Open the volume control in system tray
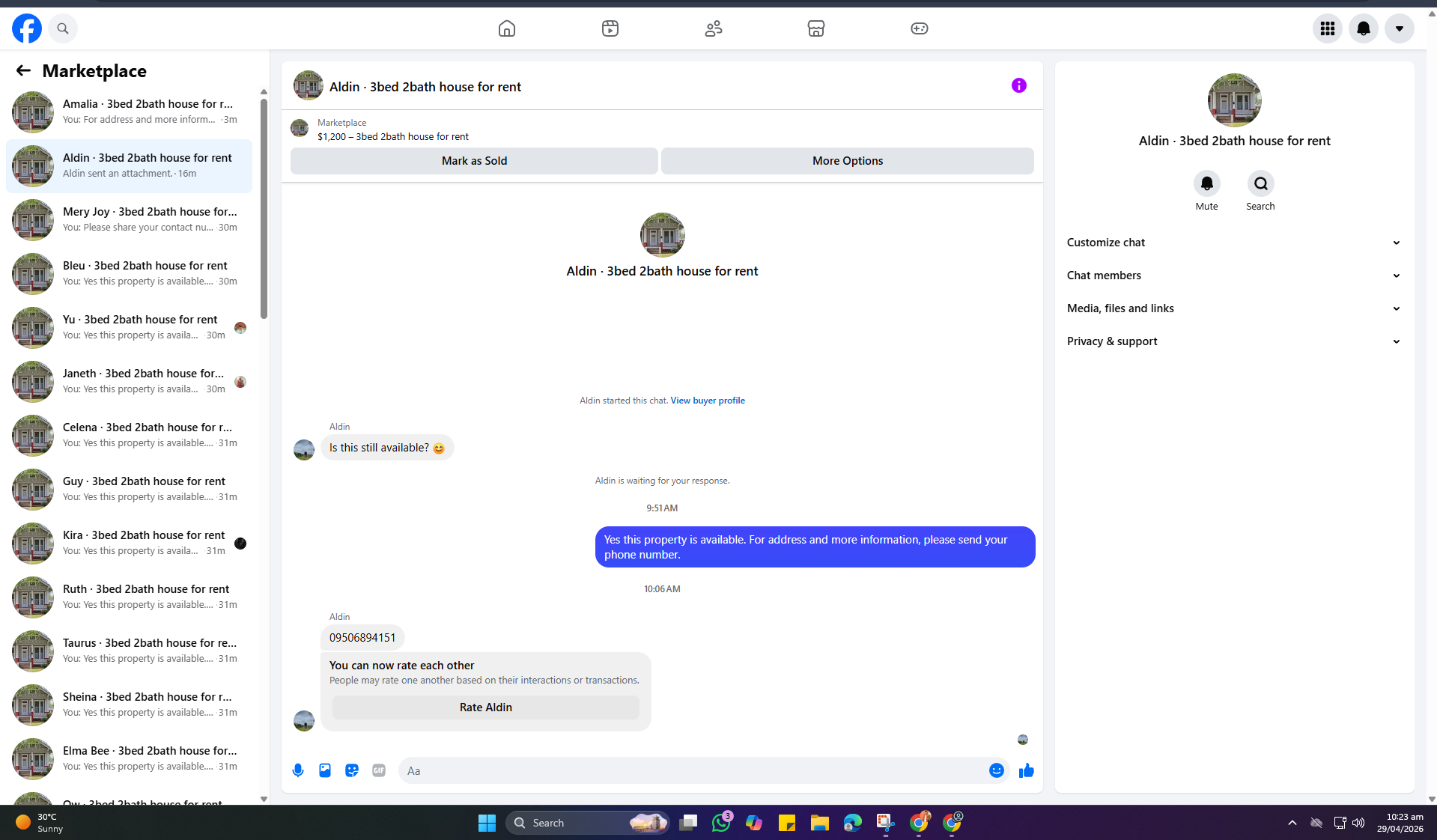 [1358, 823]
